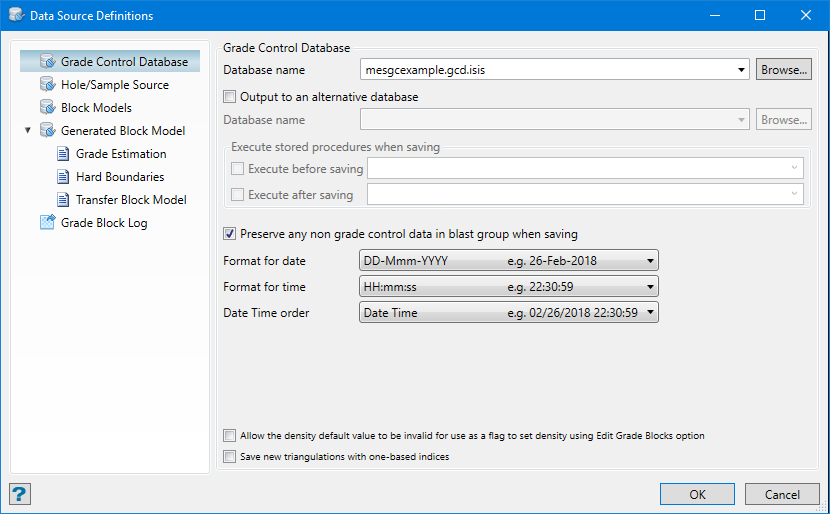Open the Format for time dropdown
Image resolution: width=830 pixels, height=514 pixels.
point(508,287)
